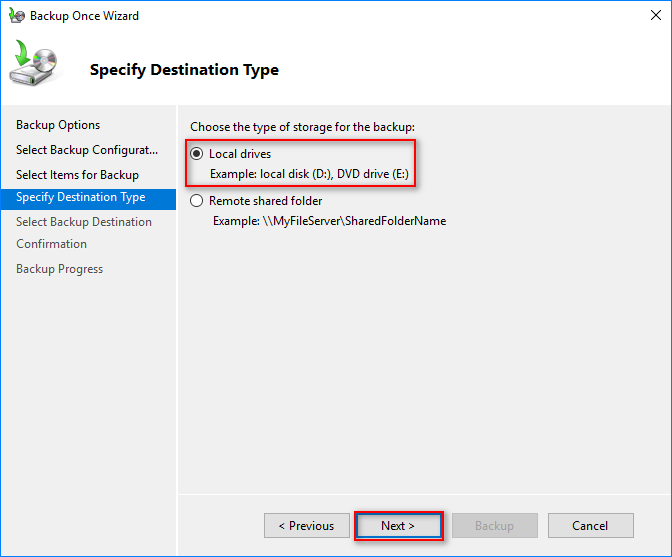Image resolution: width=672 pixels, height=557 pixels.
Task: Click the Next > button
Action: (398, 526)
